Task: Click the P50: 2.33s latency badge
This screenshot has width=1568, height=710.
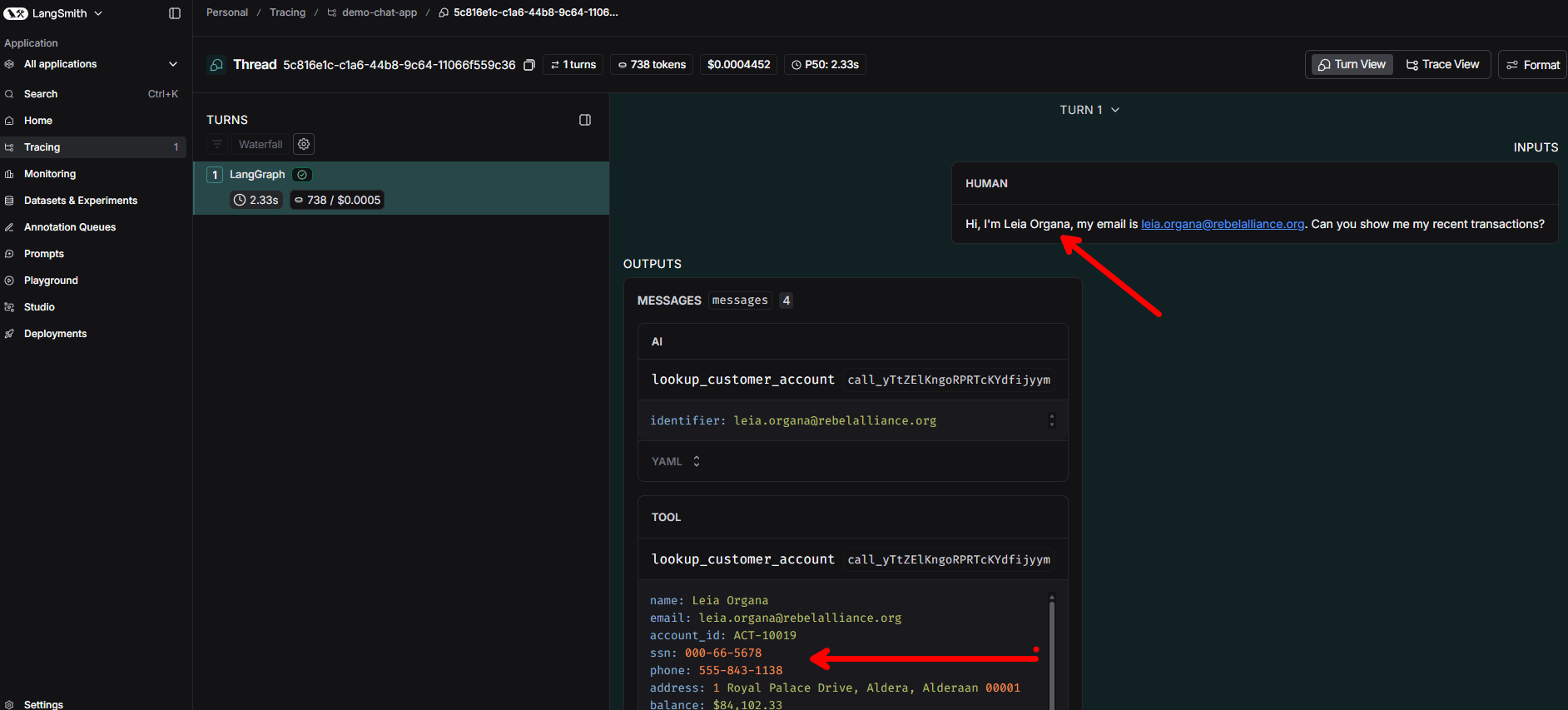Action: [825, 65]
